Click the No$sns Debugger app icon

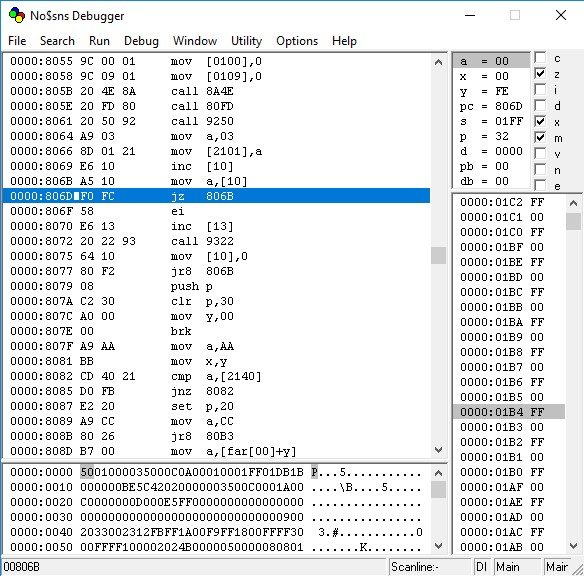17,16
